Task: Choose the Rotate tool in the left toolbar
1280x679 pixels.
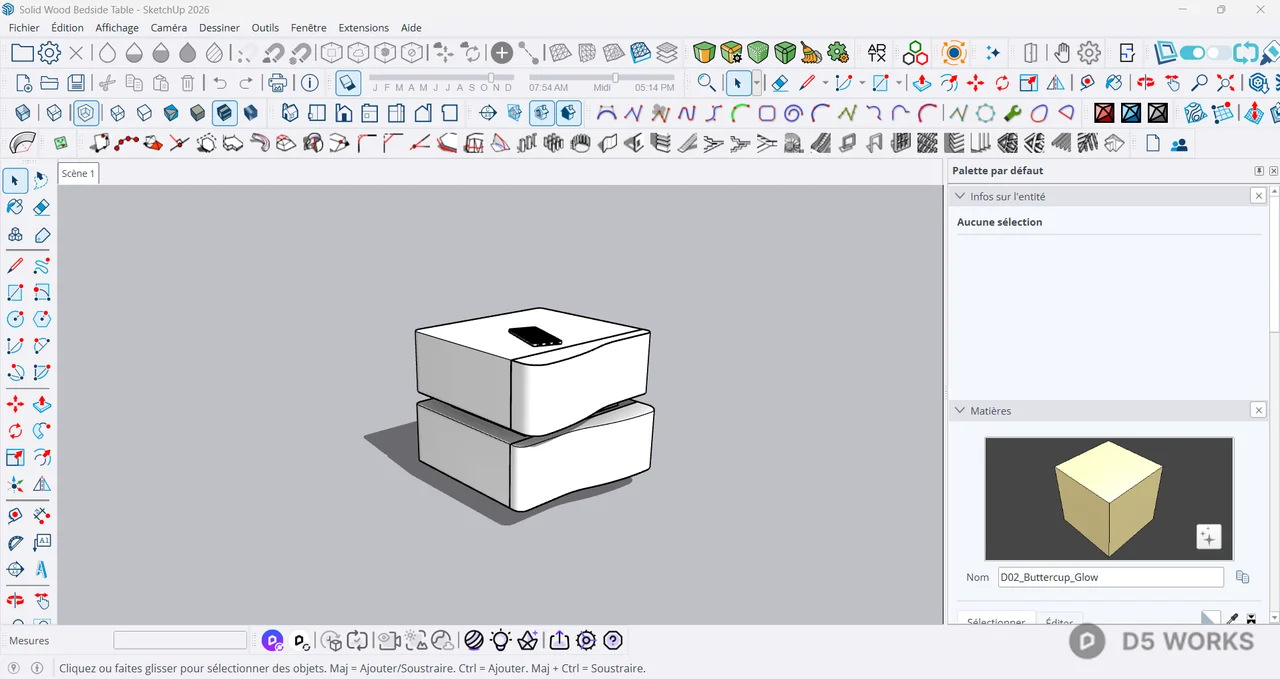Action: [x=15, y=431]
